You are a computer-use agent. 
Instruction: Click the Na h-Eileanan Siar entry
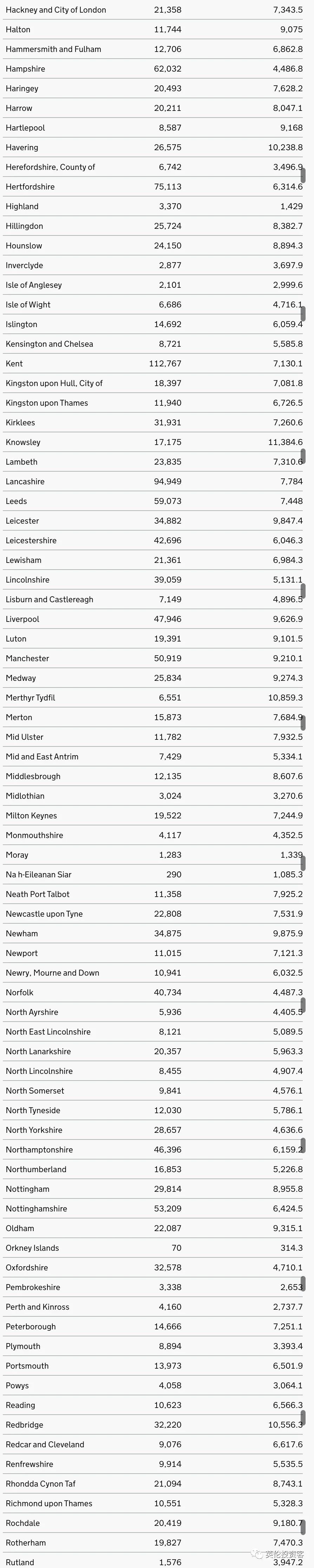point(38,874)
